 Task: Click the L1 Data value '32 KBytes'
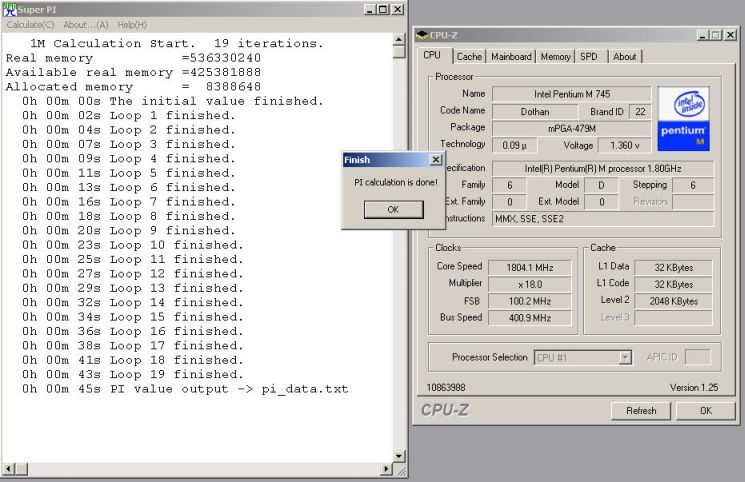tap(673, 268)
